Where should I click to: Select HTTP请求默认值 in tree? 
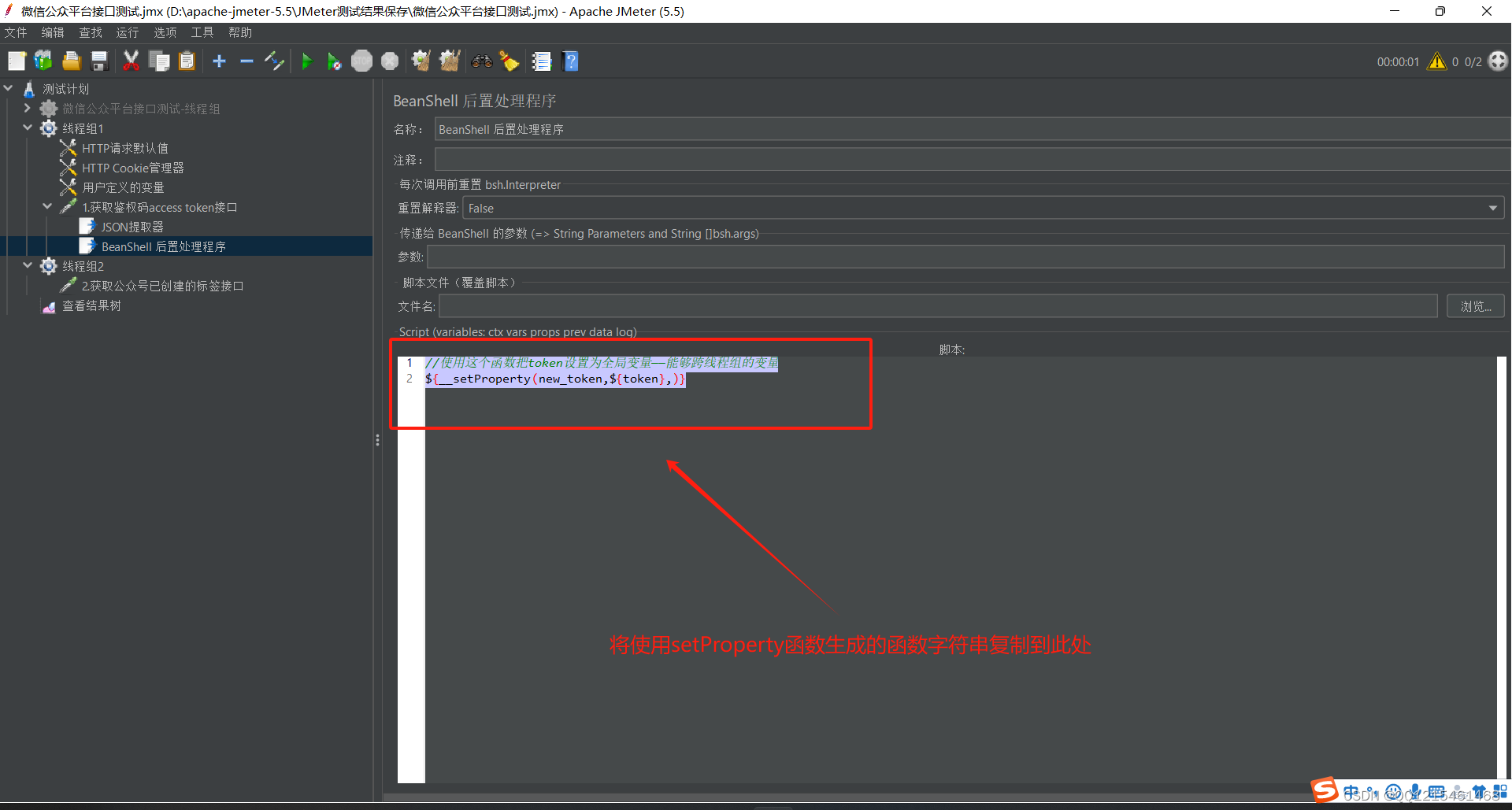tap(124, 148)
